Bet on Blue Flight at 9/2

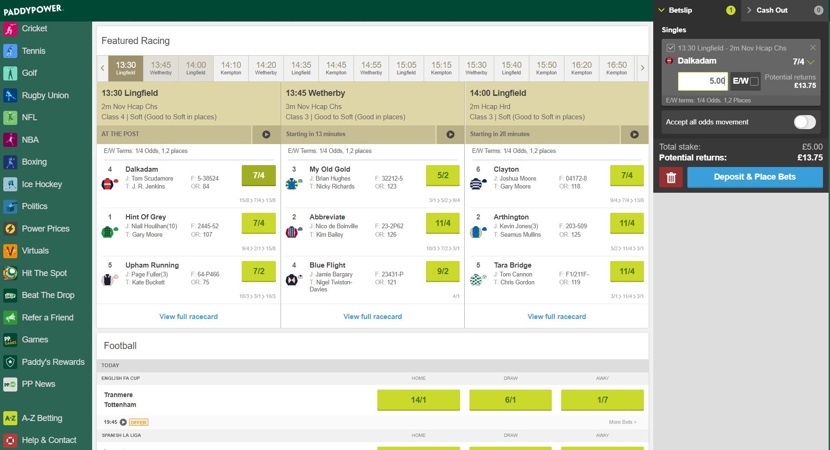tap(443, 272)
